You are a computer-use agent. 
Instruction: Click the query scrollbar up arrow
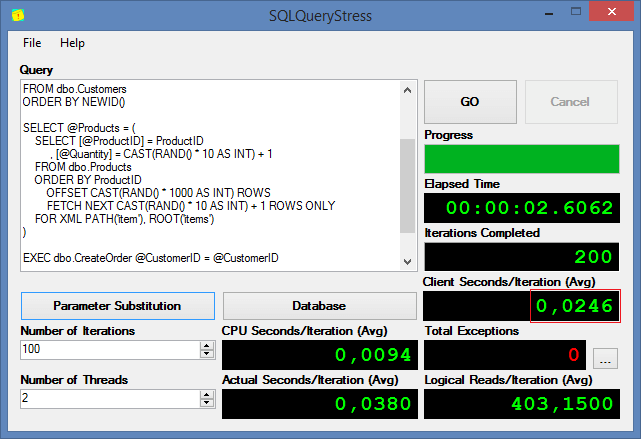click(407, 90)
